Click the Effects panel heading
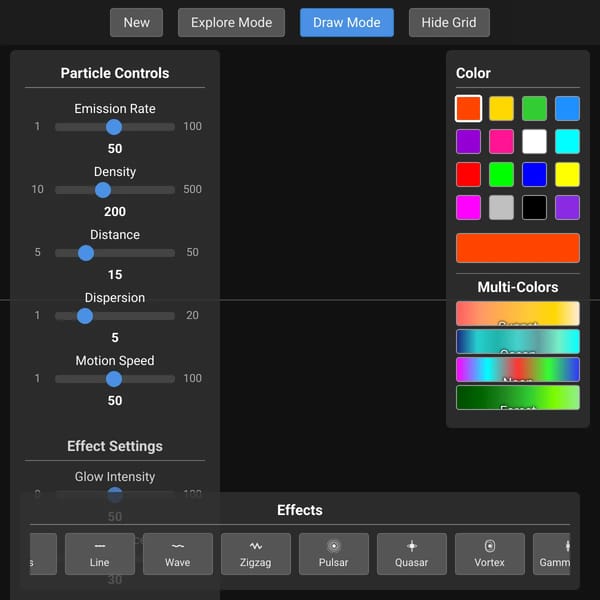This screenshot has height=600, width=600. tap(300, 510)
